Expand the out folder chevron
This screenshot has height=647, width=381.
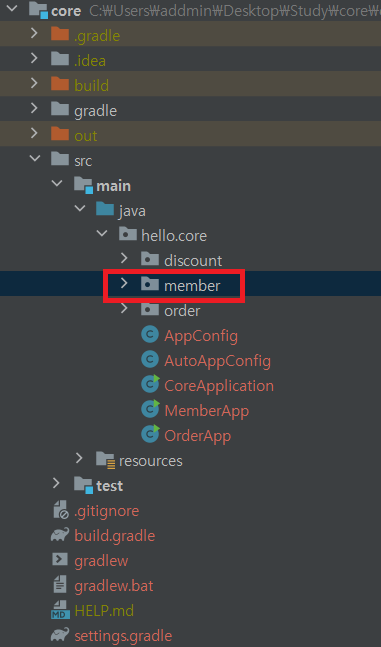pos(34,133)
